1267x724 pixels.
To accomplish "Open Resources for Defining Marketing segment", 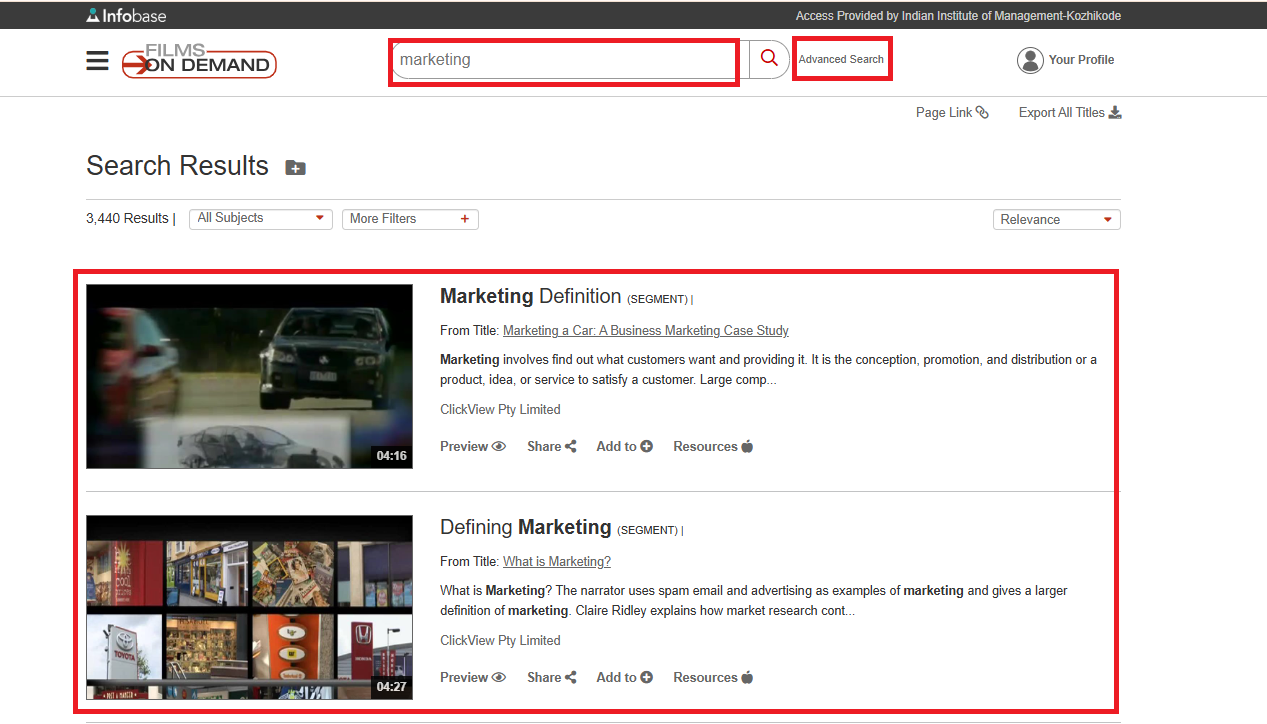I will click(712, 678).
